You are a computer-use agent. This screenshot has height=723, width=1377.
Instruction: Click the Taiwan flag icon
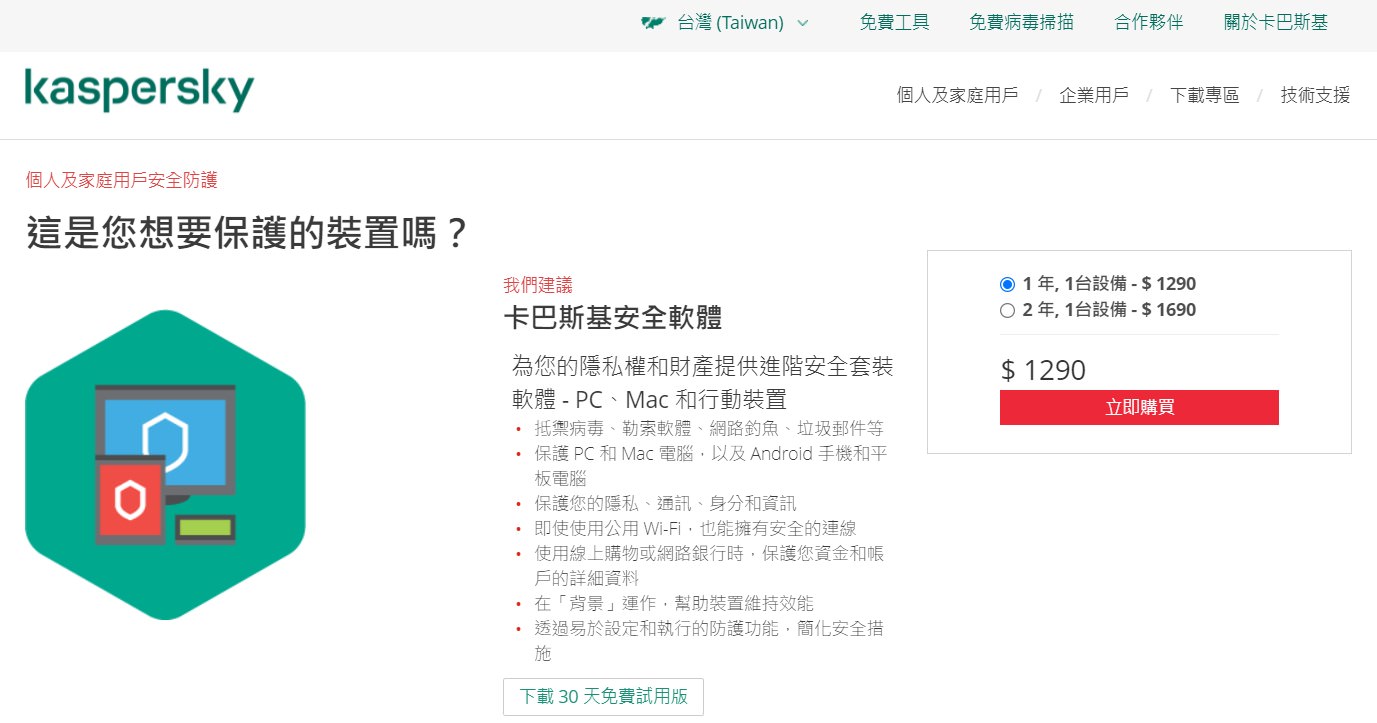[x=654, y=23]
